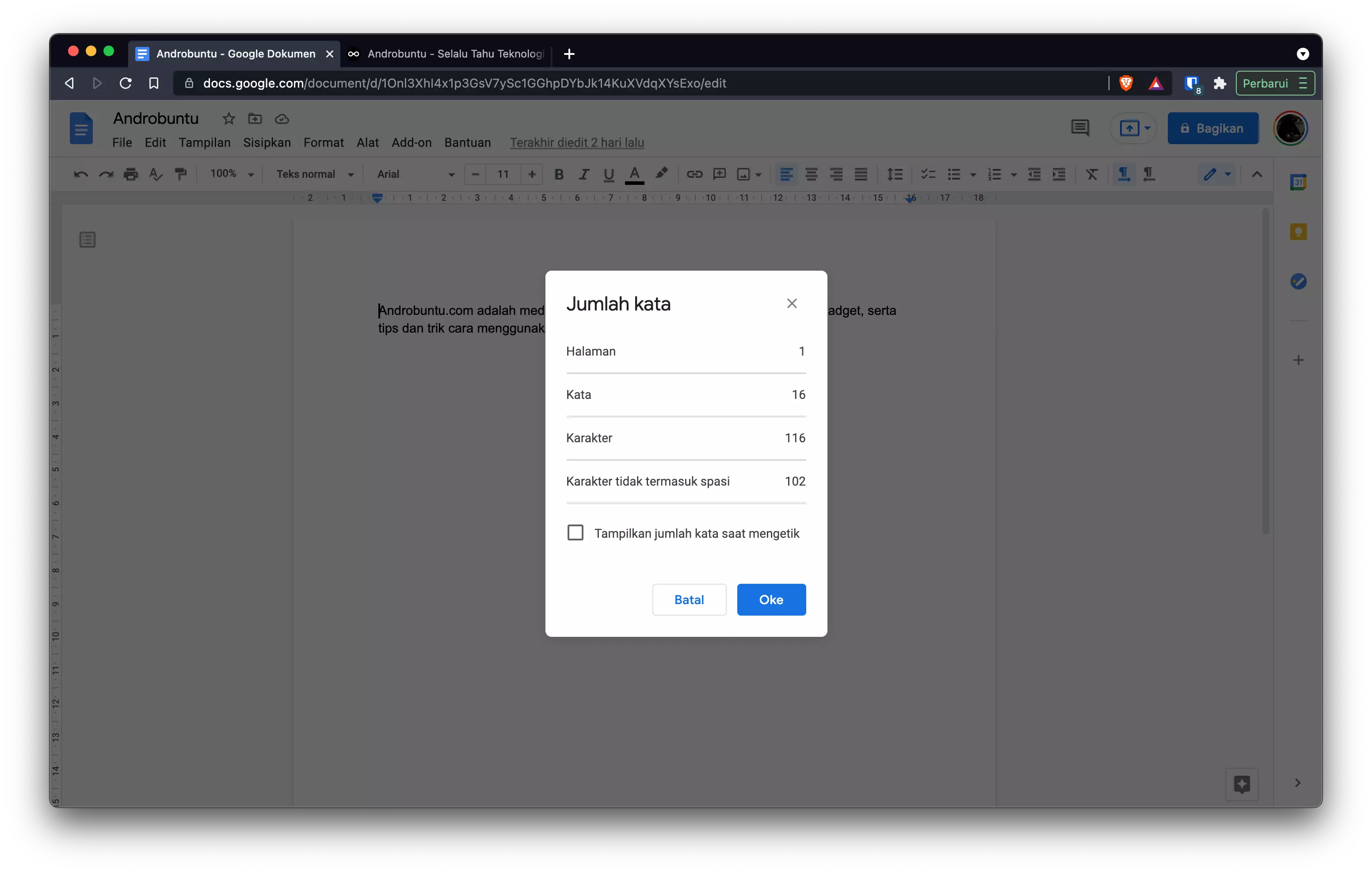Confirm word count with Oke button
This screenshot has width=1372, height=873.
771,599
